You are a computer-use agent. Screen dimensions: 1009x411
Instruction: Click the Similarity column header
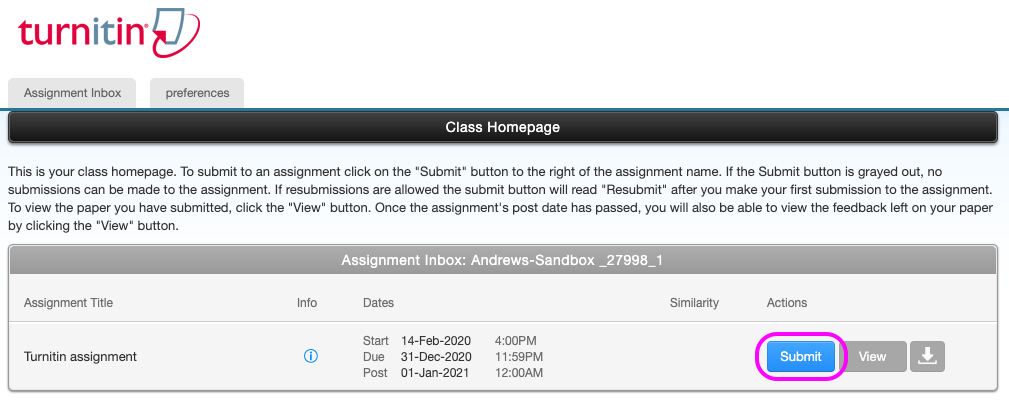[x=694, y=303]
